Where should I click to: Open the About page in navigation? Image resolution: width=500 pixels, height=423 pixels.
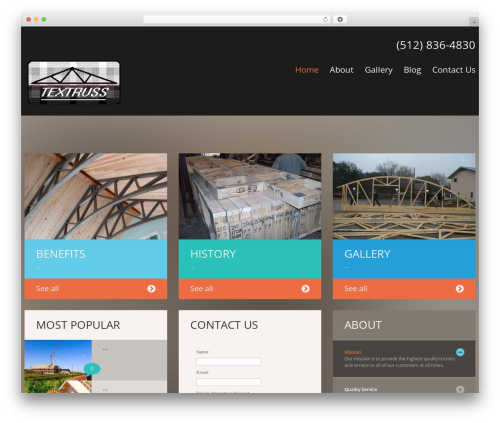341,70
